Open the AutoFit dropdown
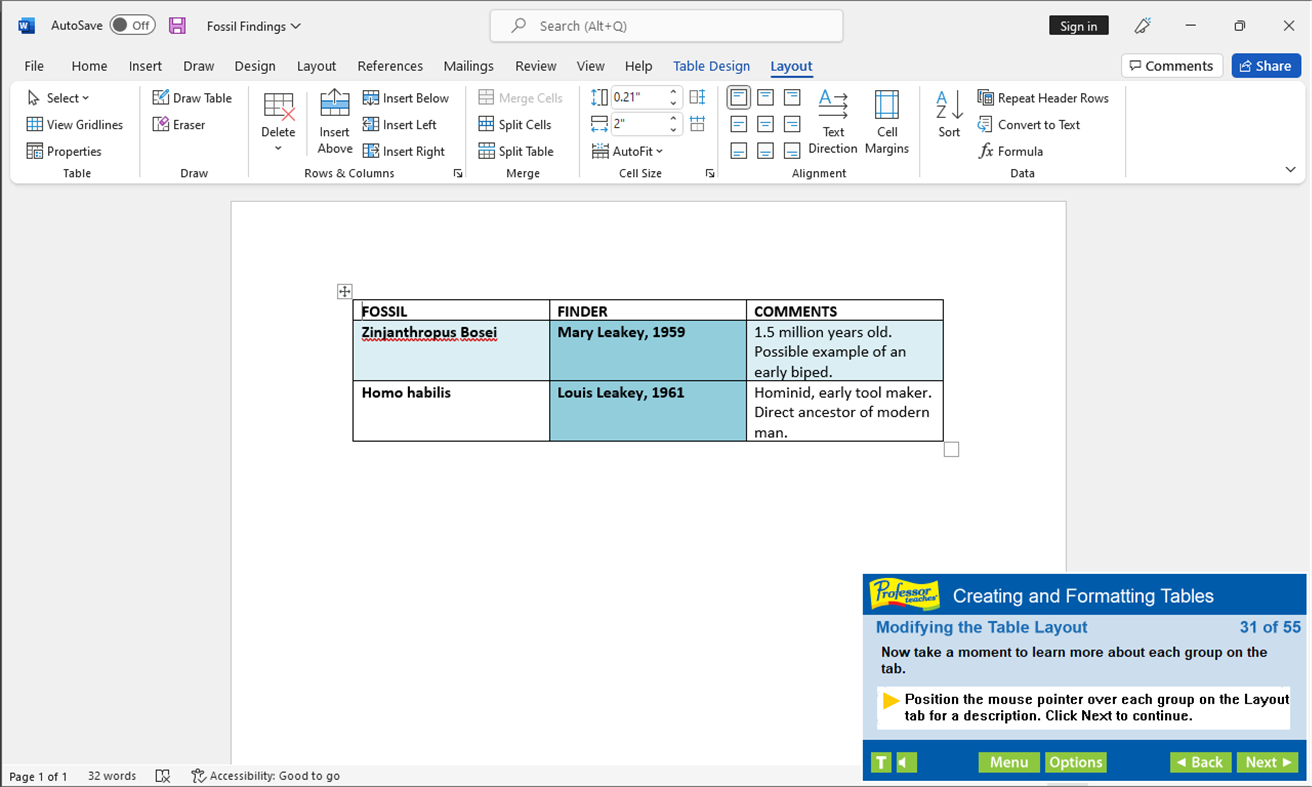The image size is (1312, 787). (x=629, y=151)
